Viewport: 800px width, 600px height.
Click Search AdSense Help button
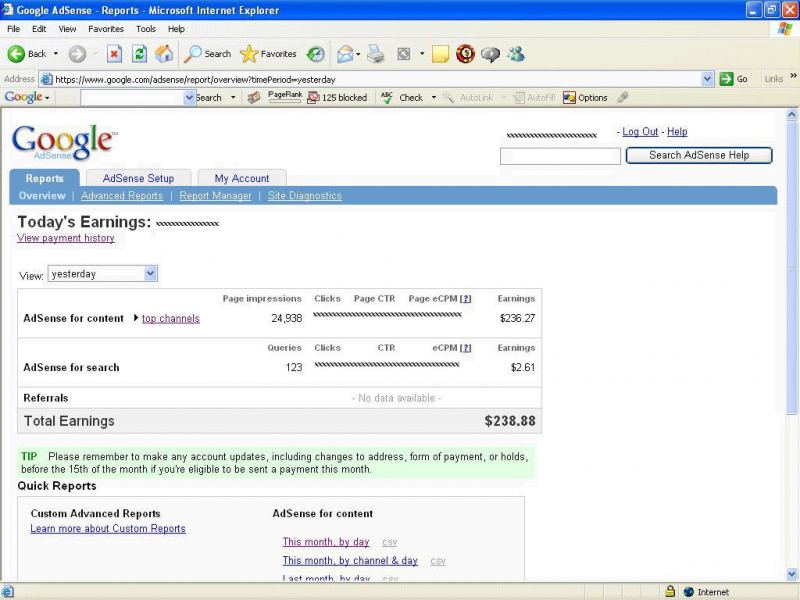[699, 155]
